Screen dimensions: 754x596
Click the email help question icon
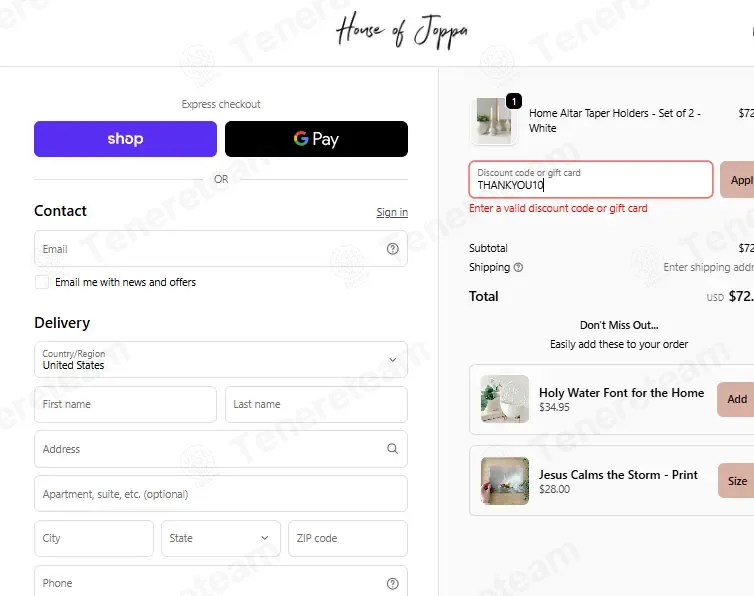pyautogui.click(x=392, y=249)
